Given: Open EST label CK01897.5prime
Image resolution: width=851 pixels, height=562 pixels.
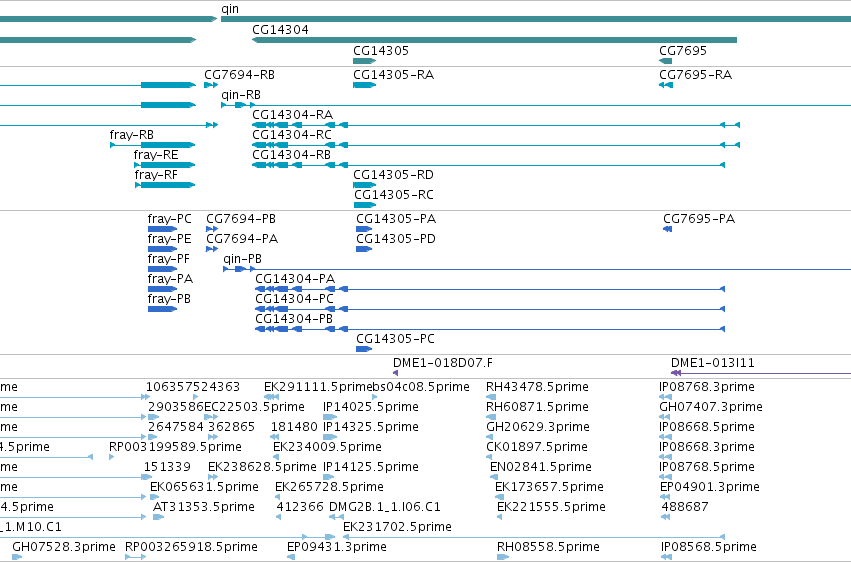Looking at the screenshot, I should point(537,447).
